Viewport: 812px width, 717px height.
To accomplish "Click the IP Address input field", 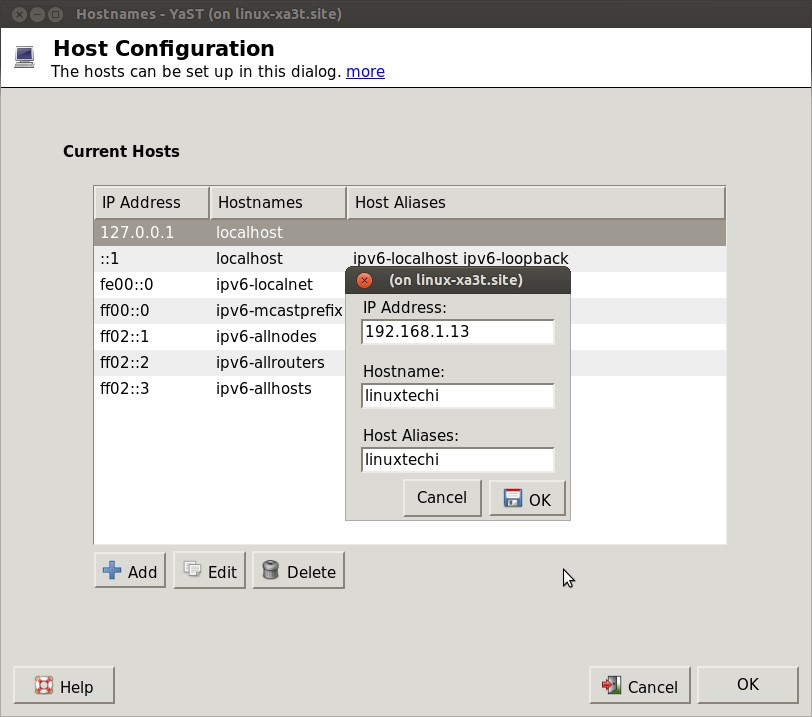I will [x=458, y=332].
